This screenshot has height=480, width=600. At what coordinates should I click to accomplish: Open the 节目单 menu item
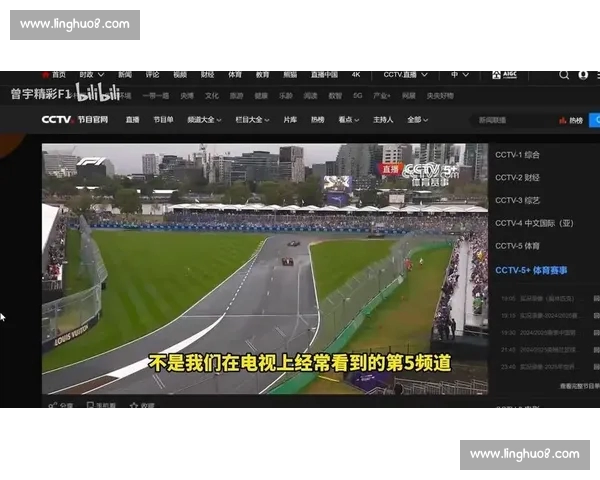(163, 120)
